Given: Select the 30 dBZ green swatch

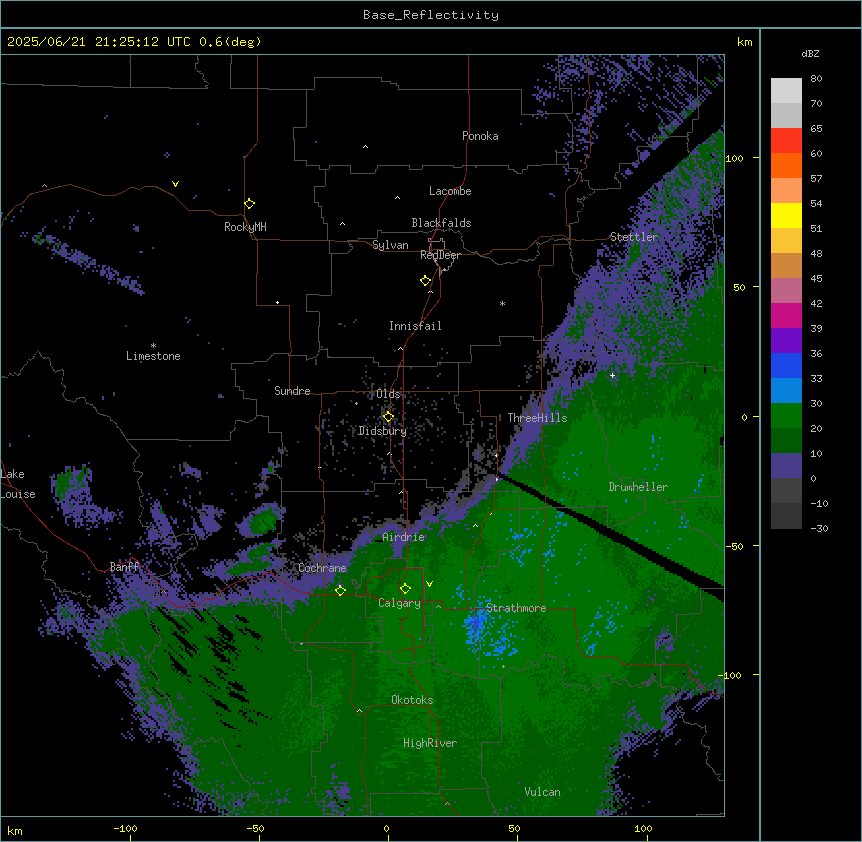Looking at the screenshot, I should click(786, 416).
